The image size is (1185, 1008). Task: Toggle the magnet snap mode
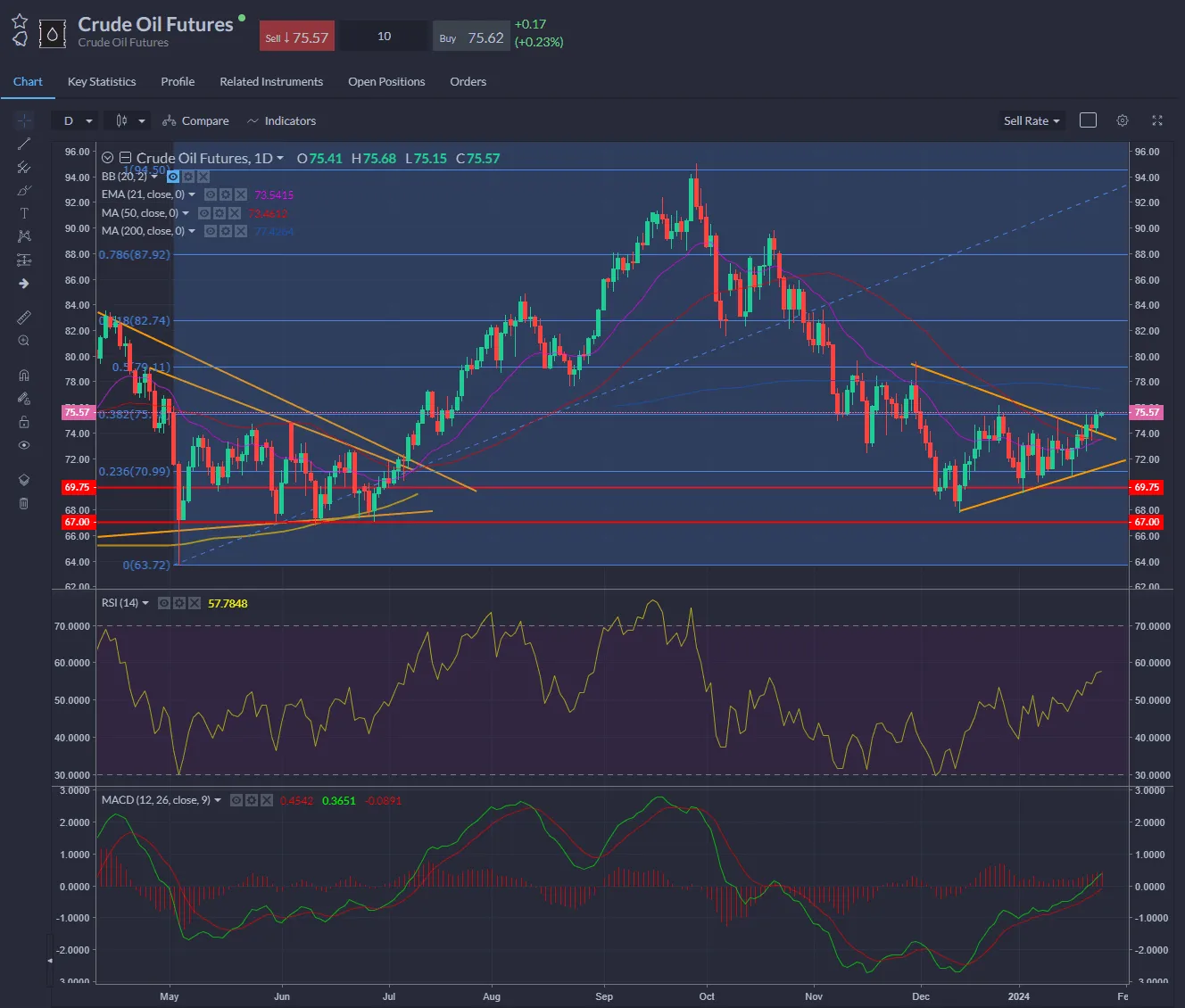(24, 375)
